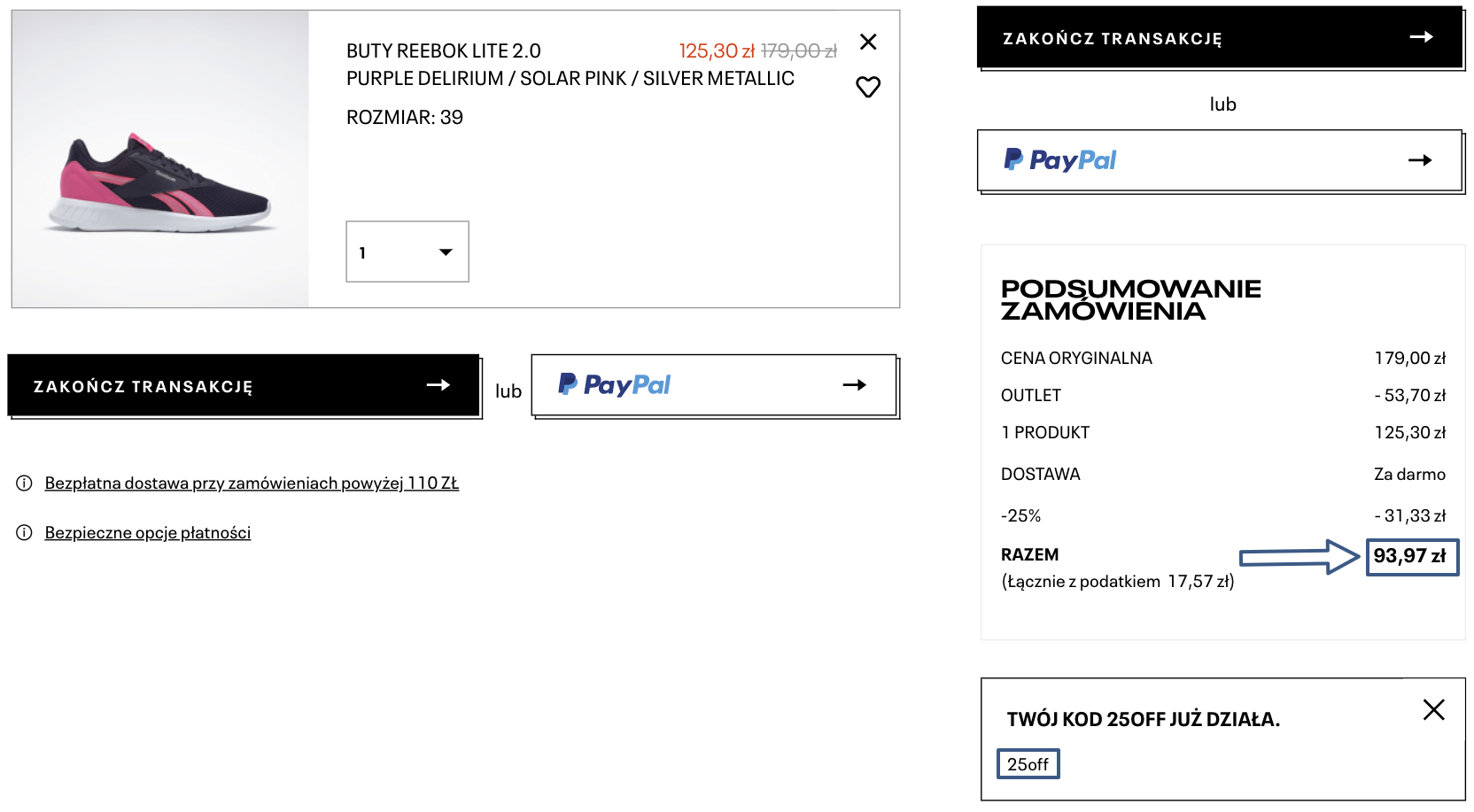This screenshot has height=812, width=1474.
Task: Remove Reebok Lite 2.0 shoes from cart
Action: (868, 42)
